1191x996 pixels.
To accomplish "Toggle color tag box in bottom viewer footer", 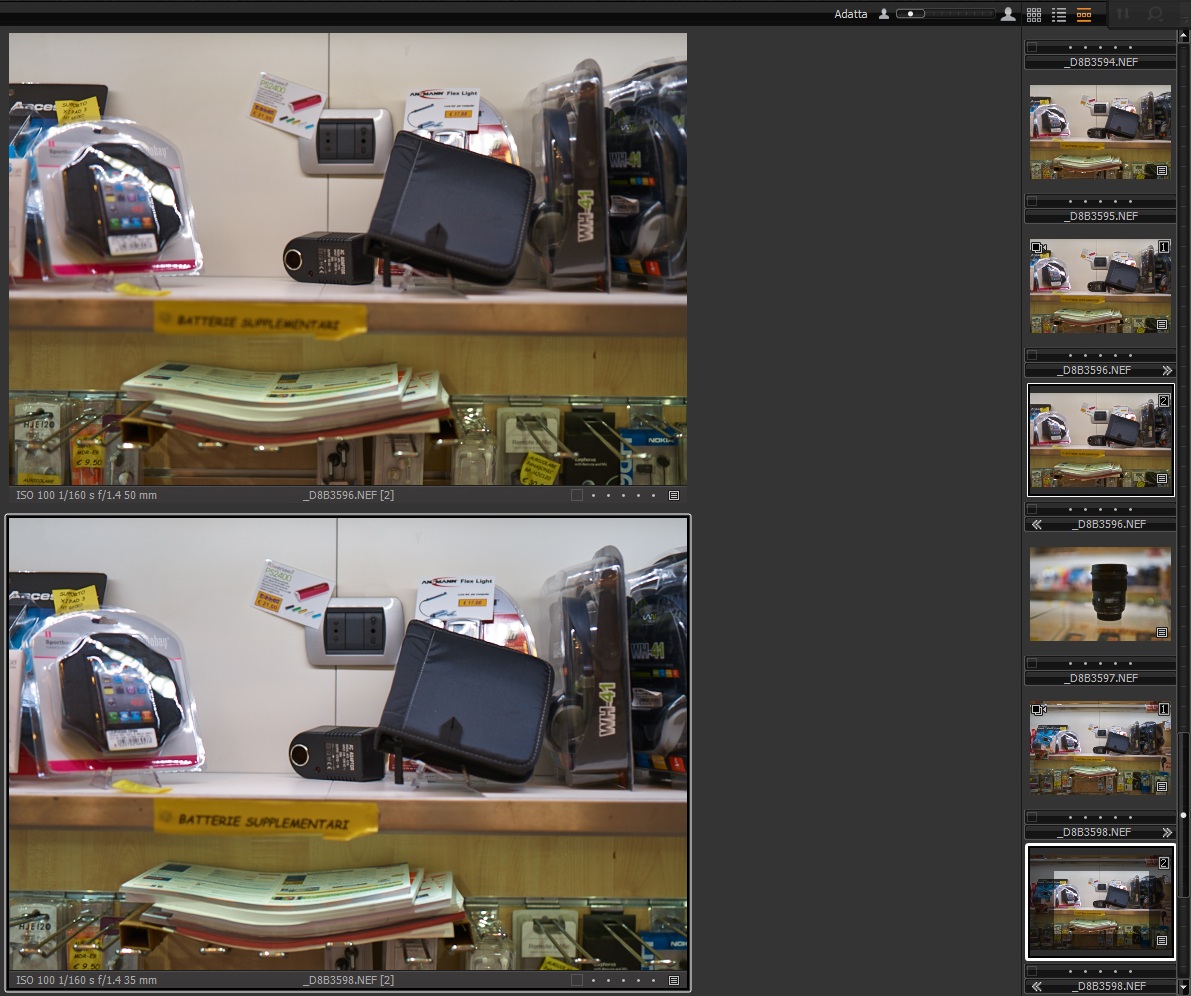I will 577,980.
